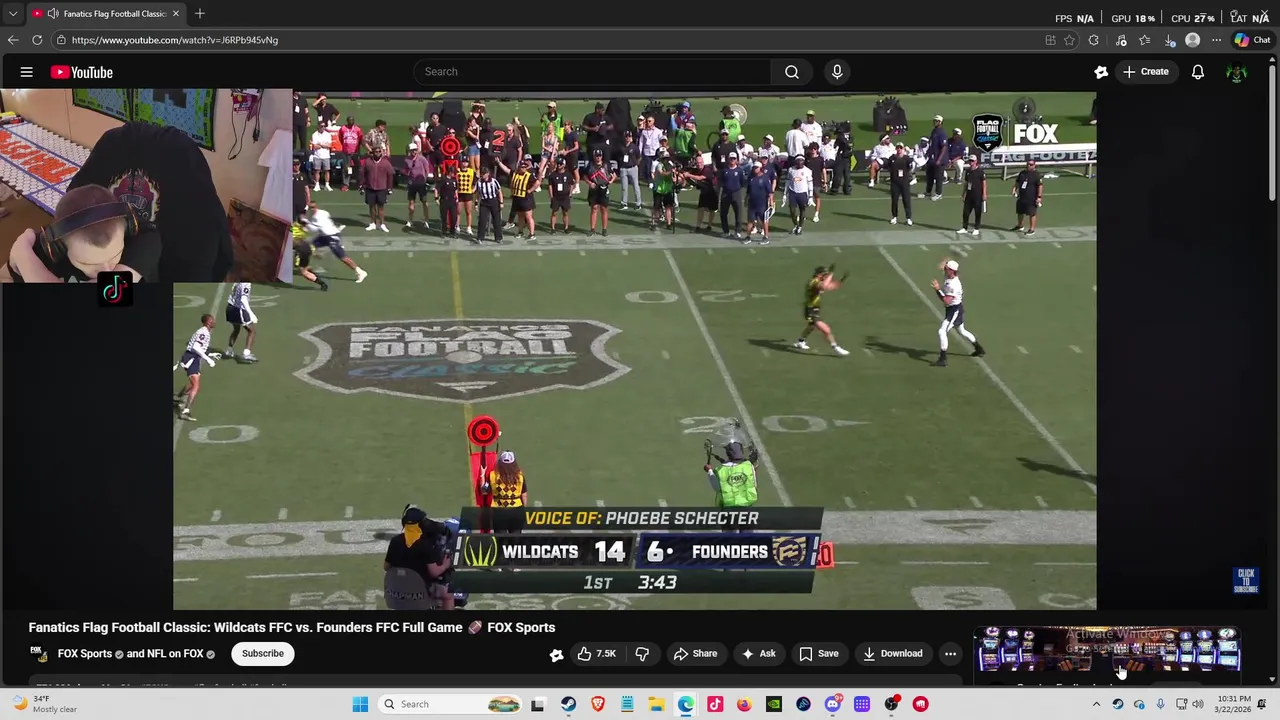The width and height of the screenshot is (1280, 720).
Task: Open TikTok app in taskbar
Action: pos(715,704)
